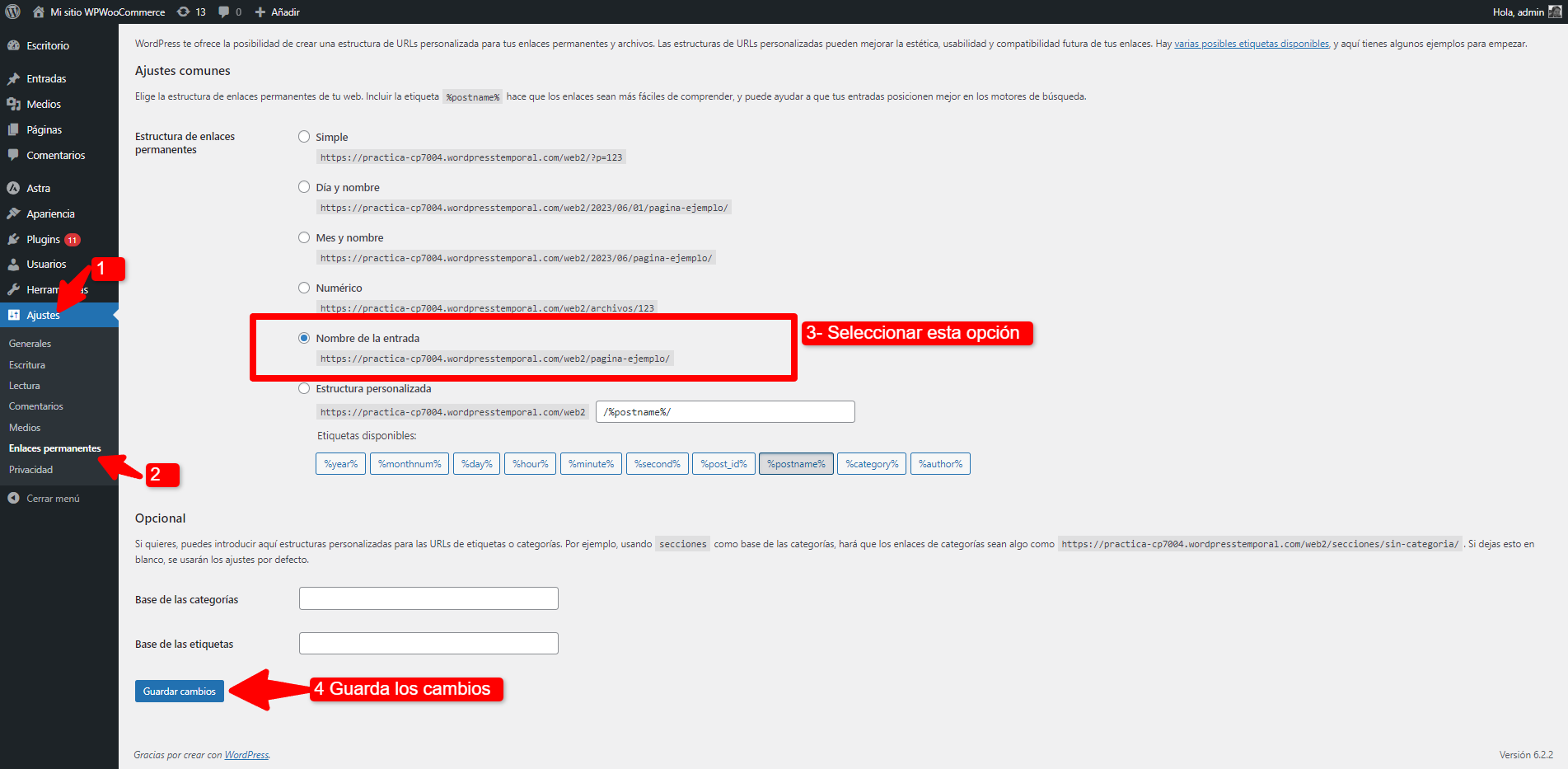Open the WordPress logo menu
1568x769 pixels.
point(13,12)
